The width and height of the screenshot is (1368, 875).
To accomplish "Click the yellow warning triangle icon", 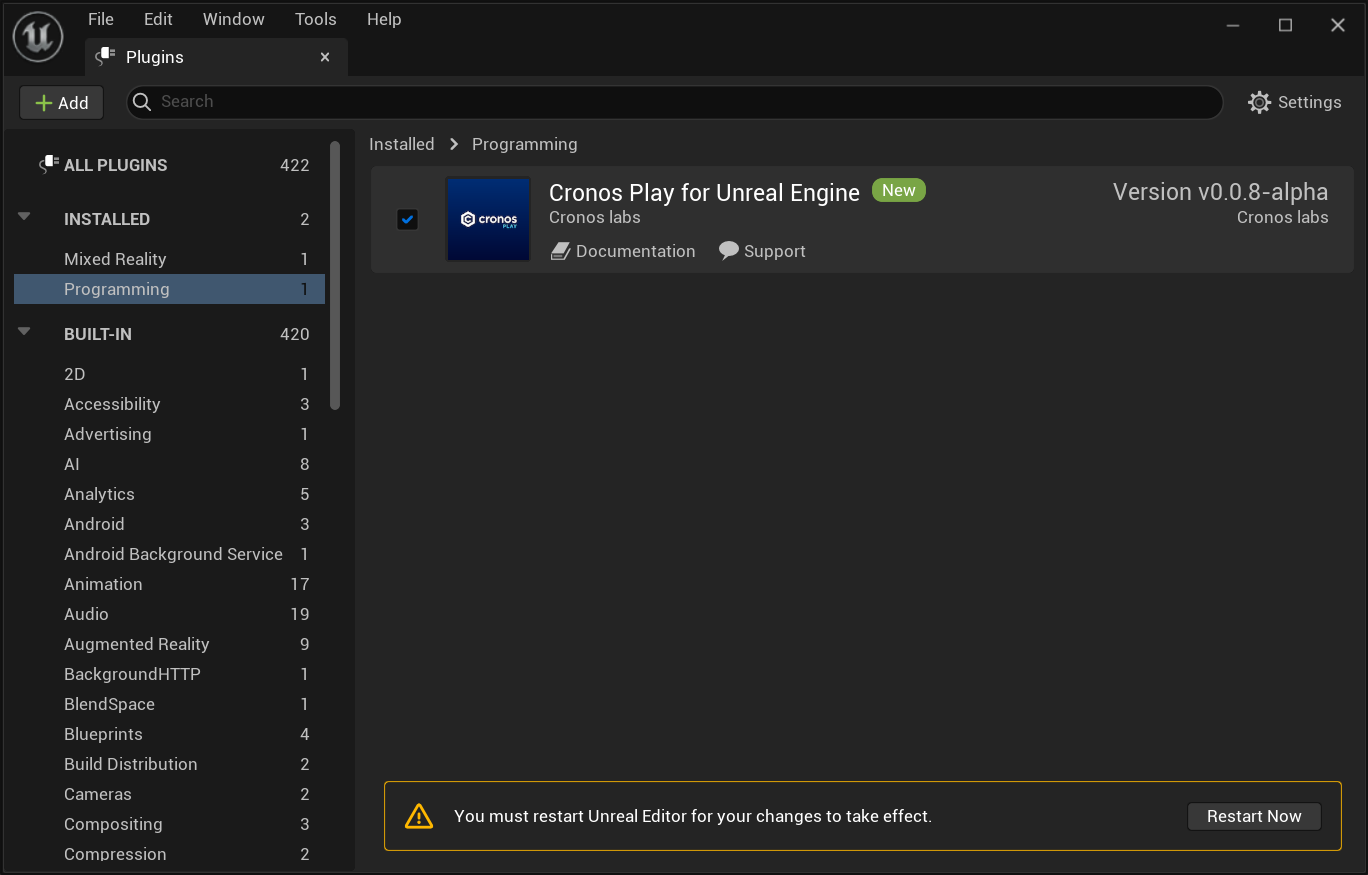I will point(419,817).
